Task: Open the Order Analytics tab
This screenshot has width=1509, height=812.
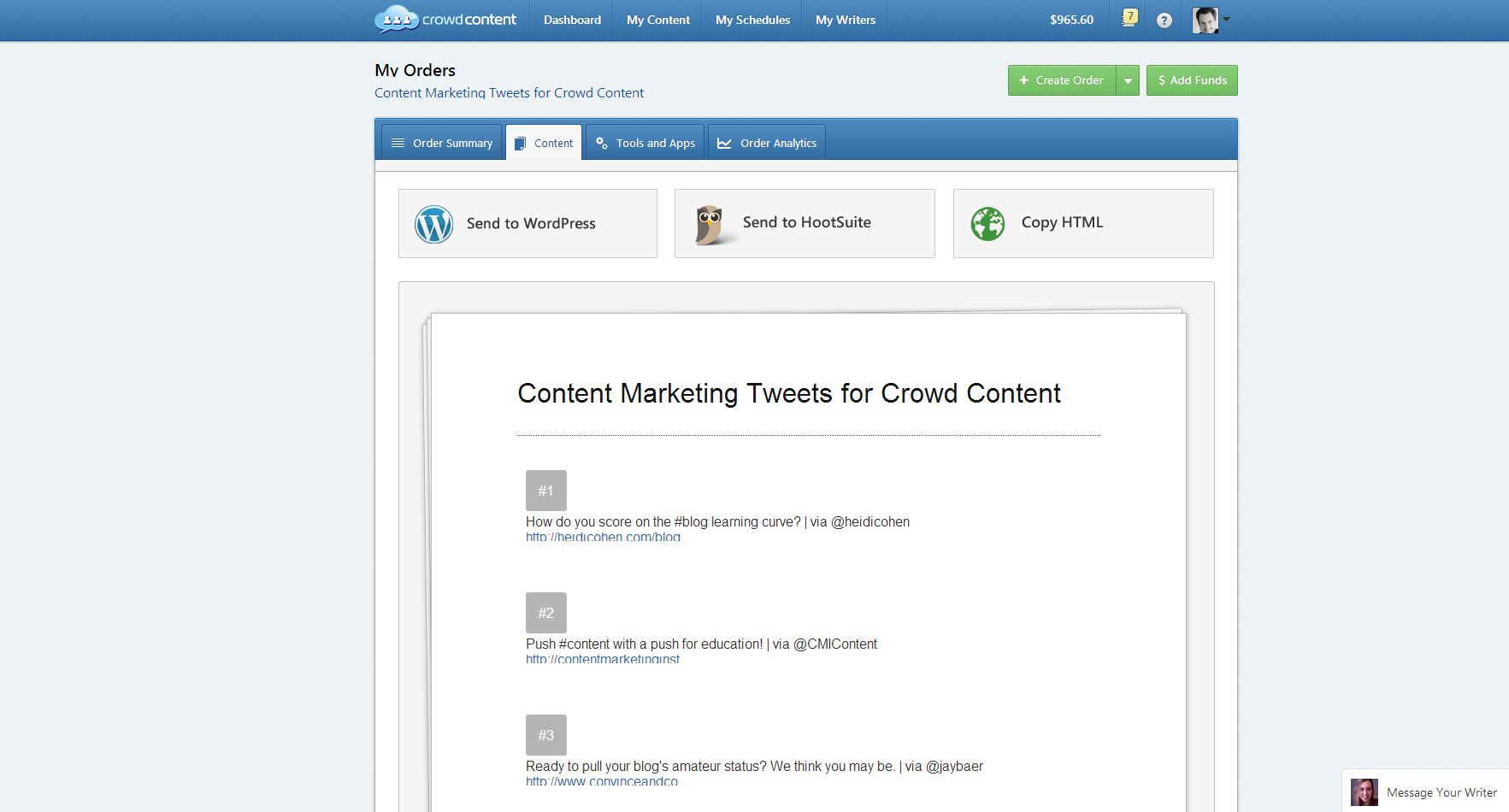Action: [x=767, y=143]
